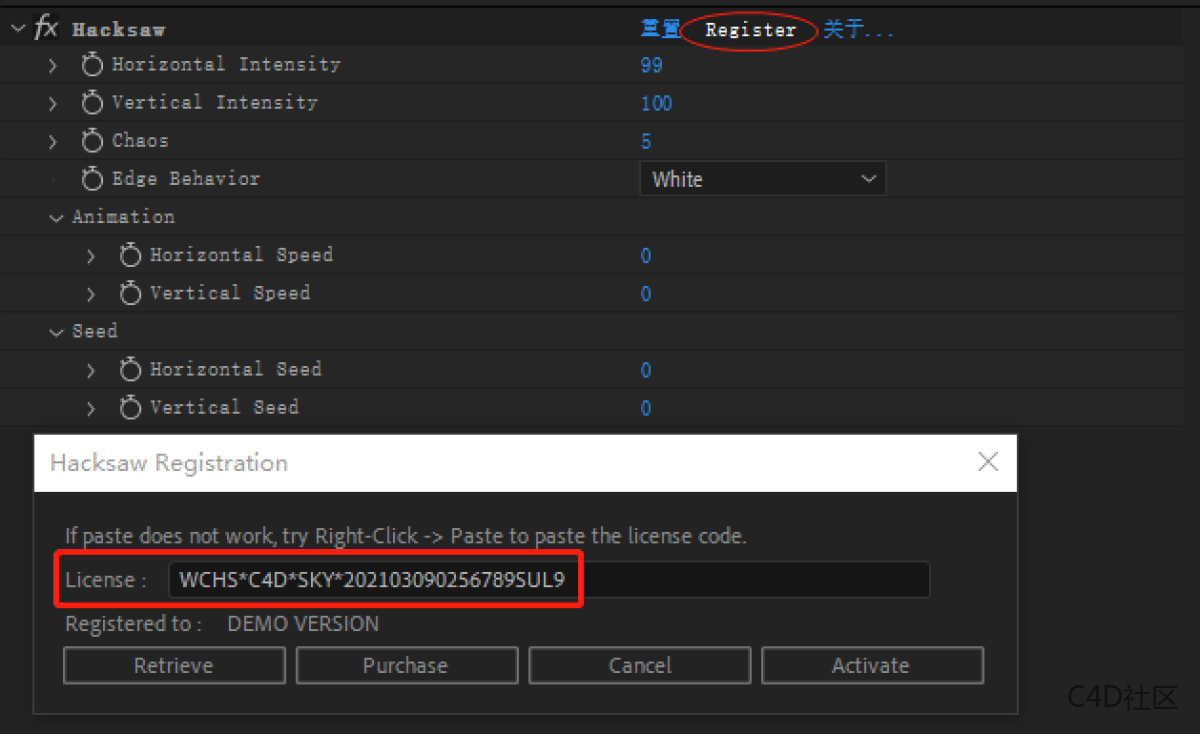Screen dimensions: 1200x734
Task: Enable the Chaos keyframe stopwatch
Action: click(92, 141)
